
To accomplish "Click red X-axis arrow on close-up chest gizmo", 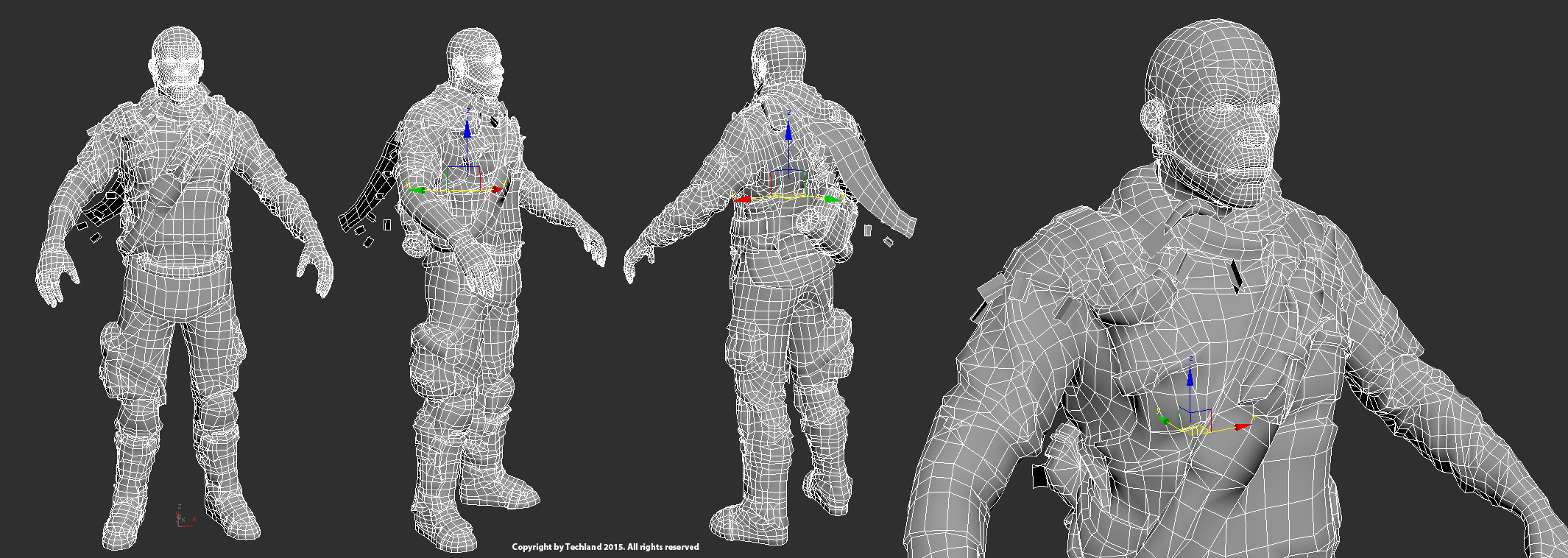I will pyautogui.click(x=1243, y=426).
